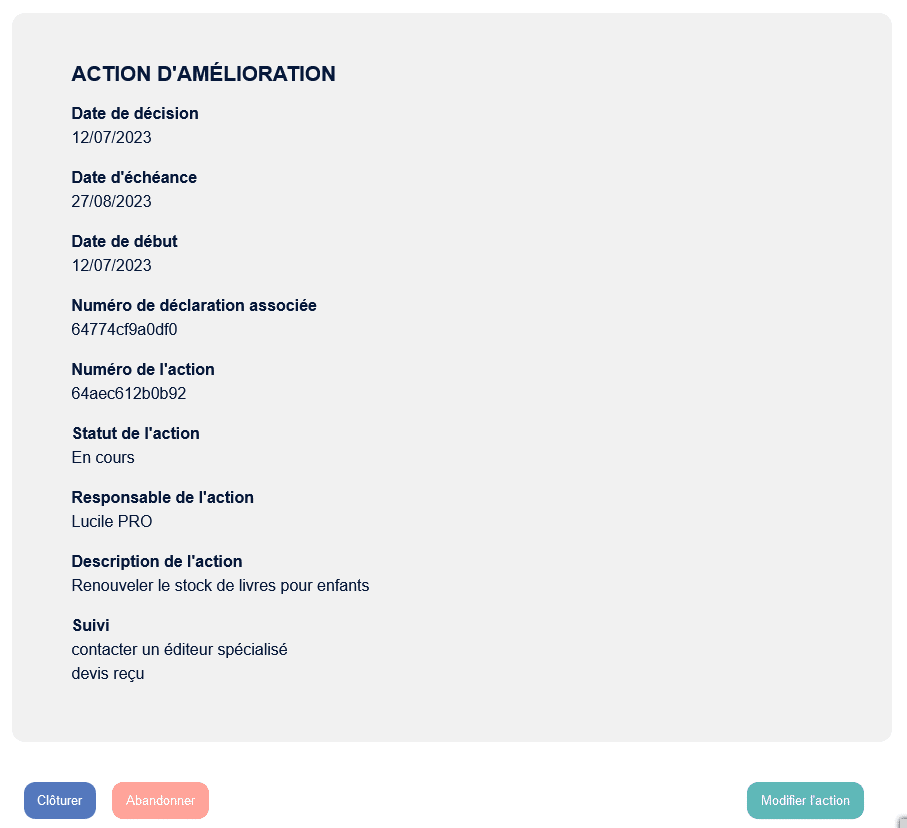The image size is (907, 828).
Task: Click the Description de l'action label
Action: [157, 561]
